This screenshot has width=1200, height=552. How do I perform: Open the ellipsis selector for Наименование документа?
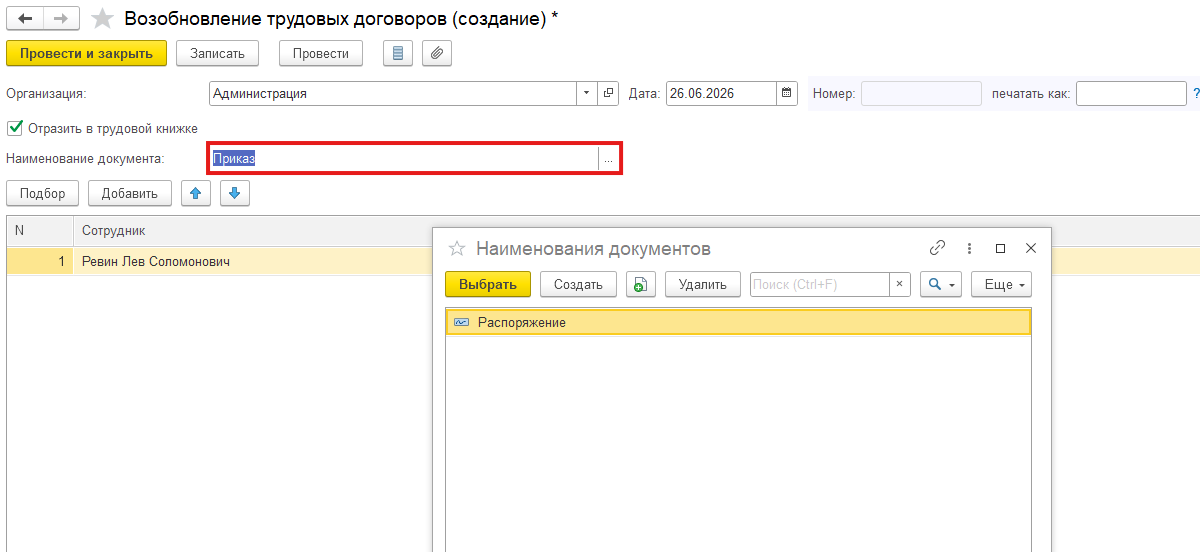point(608,159)
